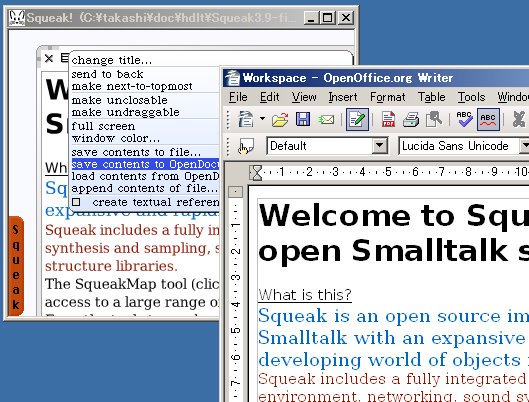Toggle the Edit File mode button

357,119
